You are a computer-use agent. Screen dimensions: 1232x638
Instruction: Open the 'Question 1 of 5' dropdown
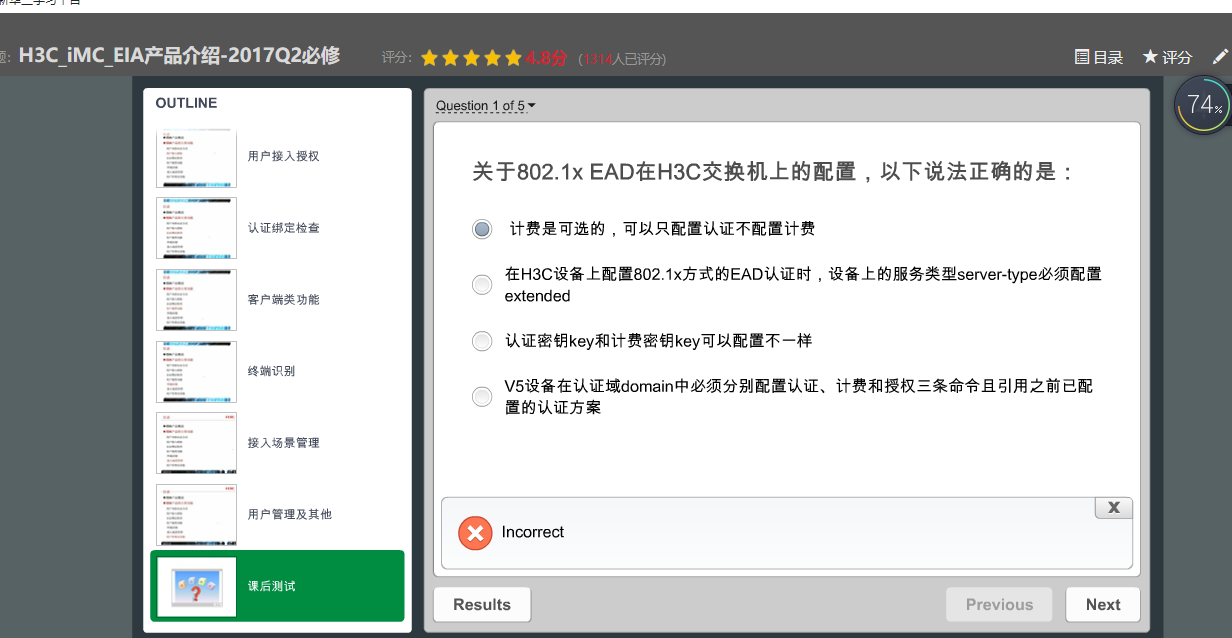[486, 106]
